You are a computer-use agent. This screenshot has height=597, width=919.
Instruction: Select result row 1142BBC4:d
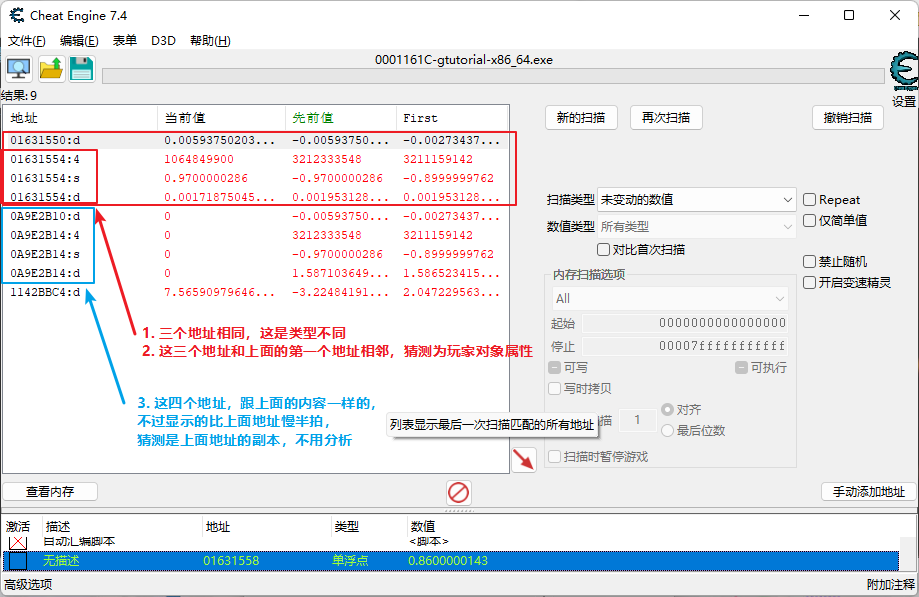[x=256, y=292]
